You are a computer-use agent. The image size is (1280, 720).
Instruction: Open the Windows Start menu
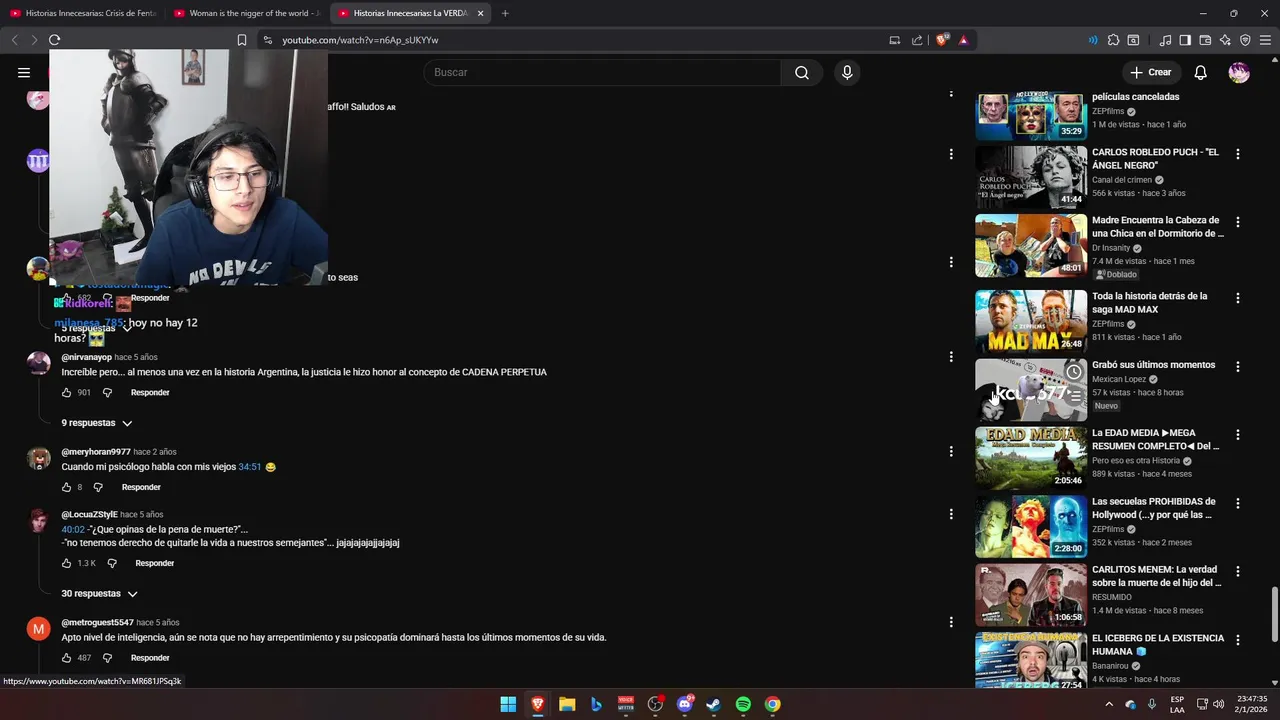click(508, 704)
